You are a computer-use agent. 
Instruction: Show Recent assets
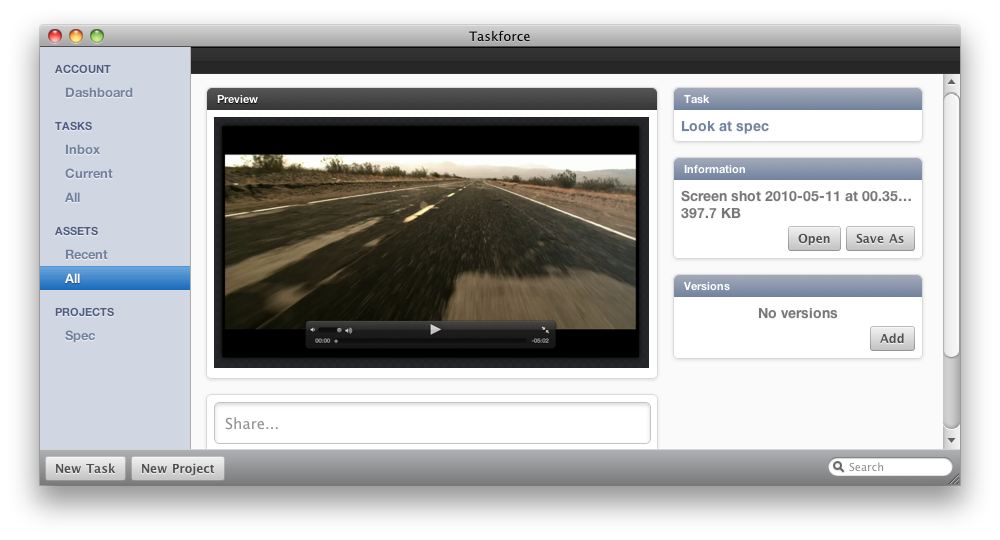(86, 255)
